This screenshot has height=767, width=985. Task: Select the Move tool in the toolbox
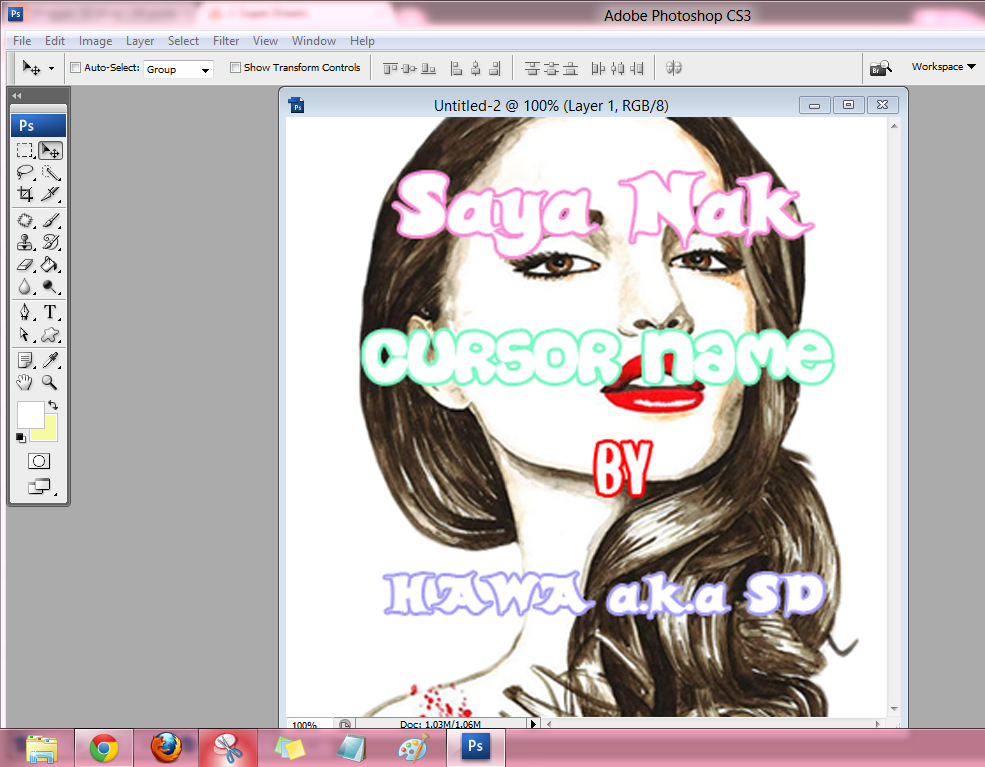(x=50, y=151)
